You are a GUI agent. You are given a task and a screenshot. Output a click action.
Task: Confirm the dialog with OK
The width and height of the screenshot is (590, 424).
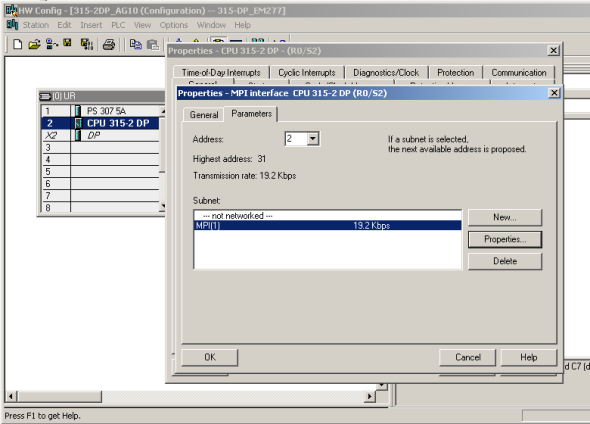[210, 357]
